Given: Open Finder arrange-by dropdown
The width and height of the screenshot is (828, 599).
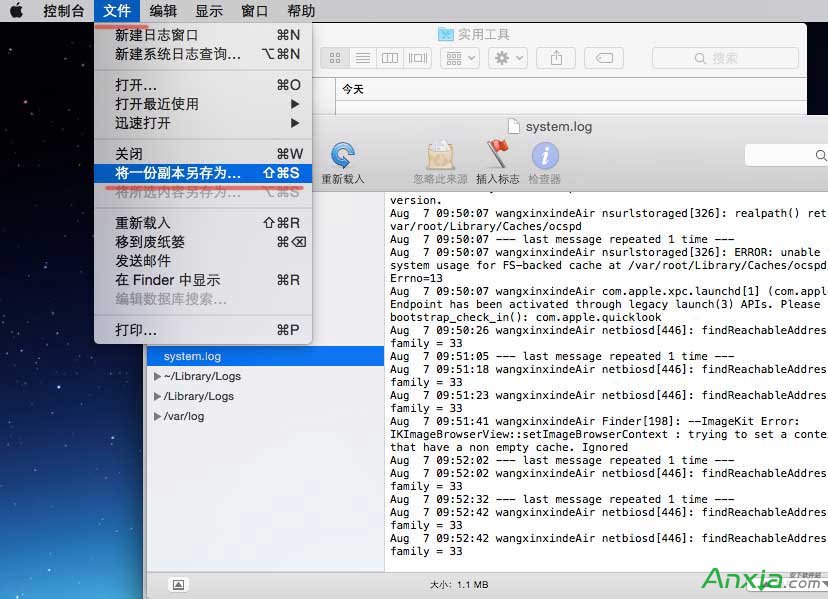Looking at the screenshot, I should click(460, 58).
